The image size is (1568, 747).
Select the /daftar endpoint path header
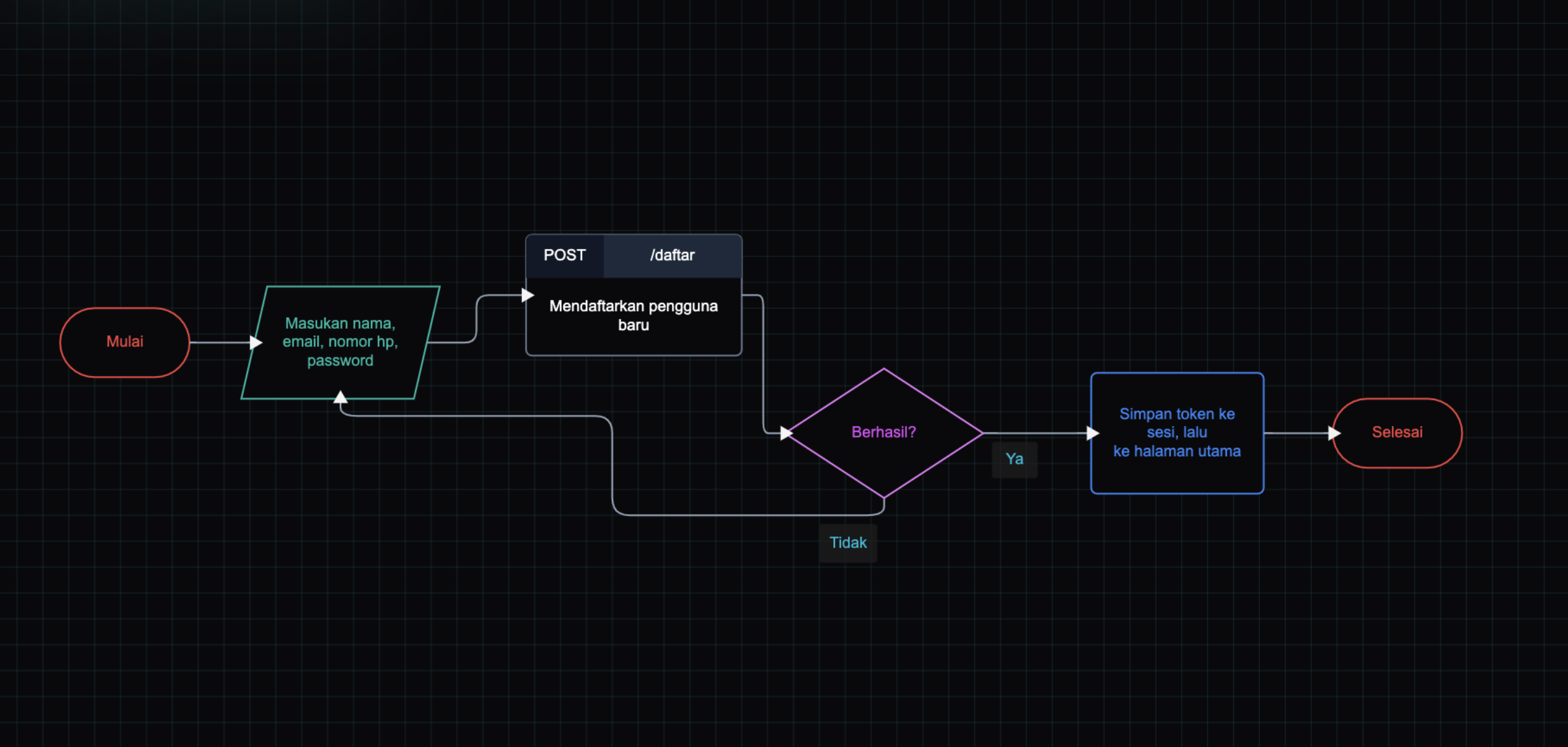tap(672, 256)
